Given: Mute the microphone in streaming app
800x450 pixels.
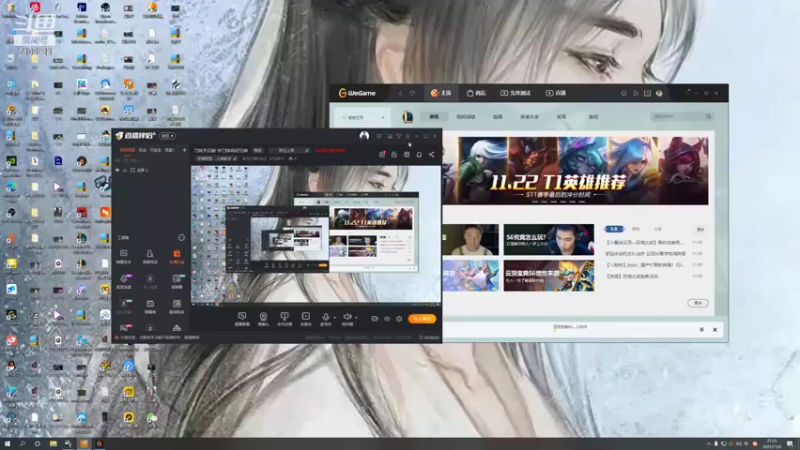Looking at the screenshot, I should coord(326,319).
